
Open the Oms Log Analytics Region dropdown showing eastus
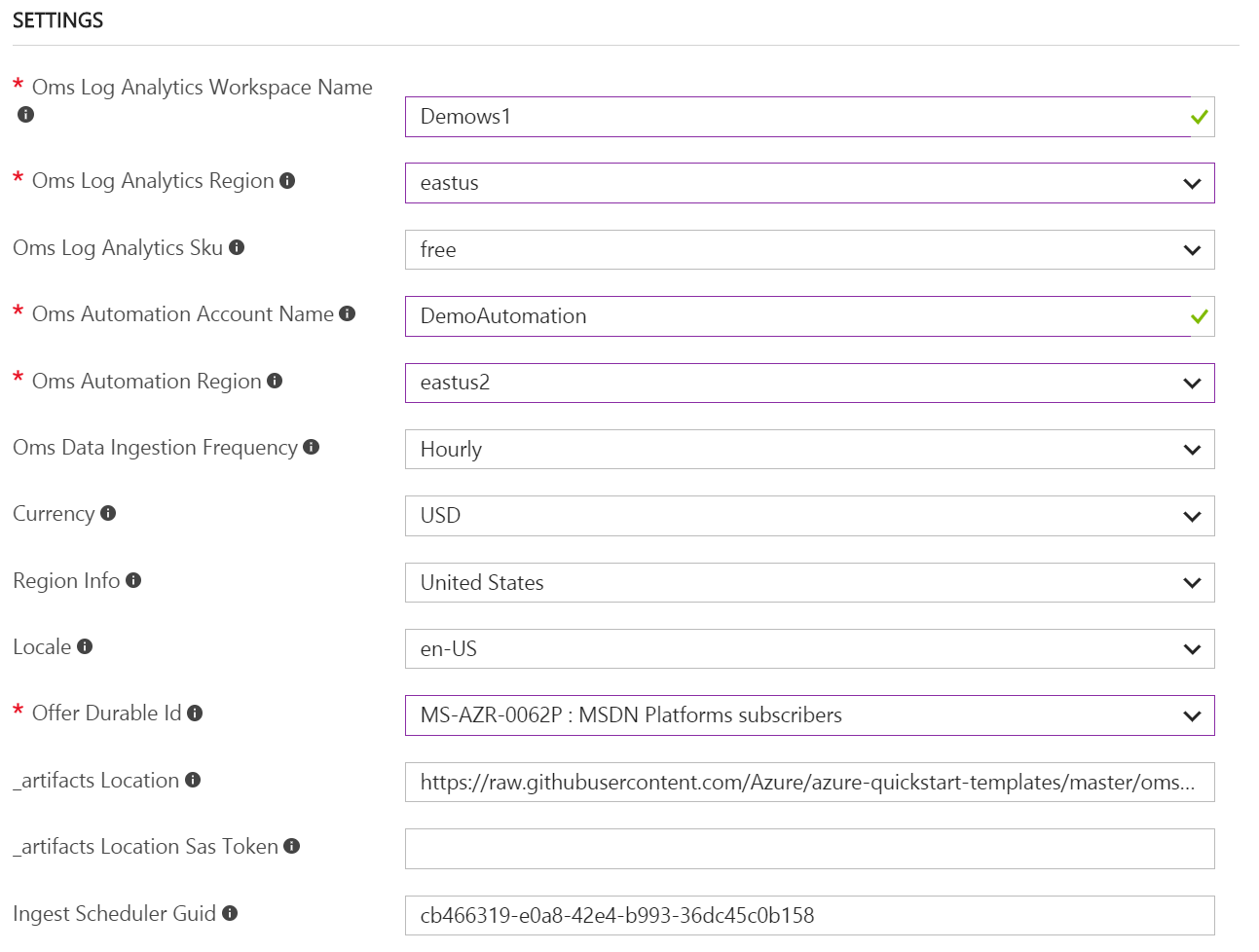tap(810, 183)
